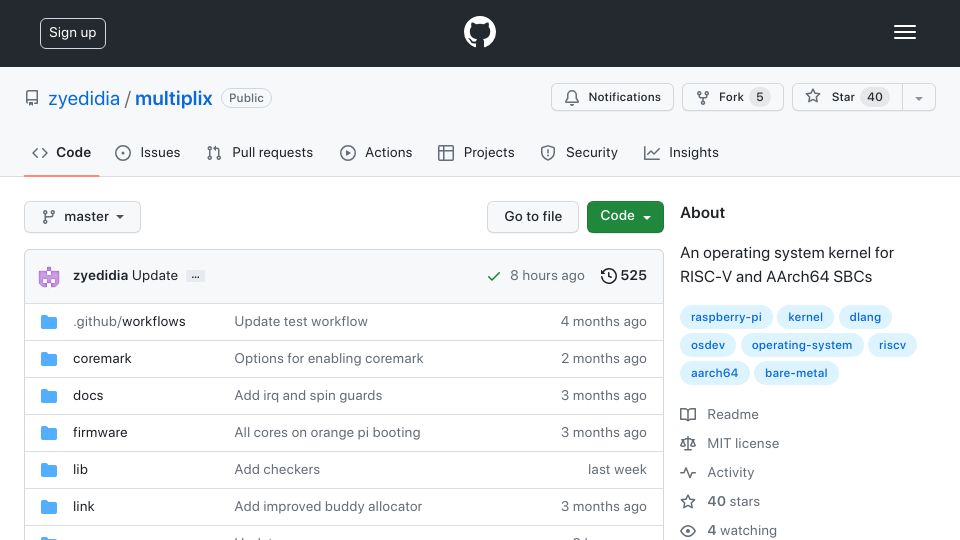Select the operating-system topic tag
Image resolution: width=960 pixels, height=540 pixels.
[x=802, y=345]
